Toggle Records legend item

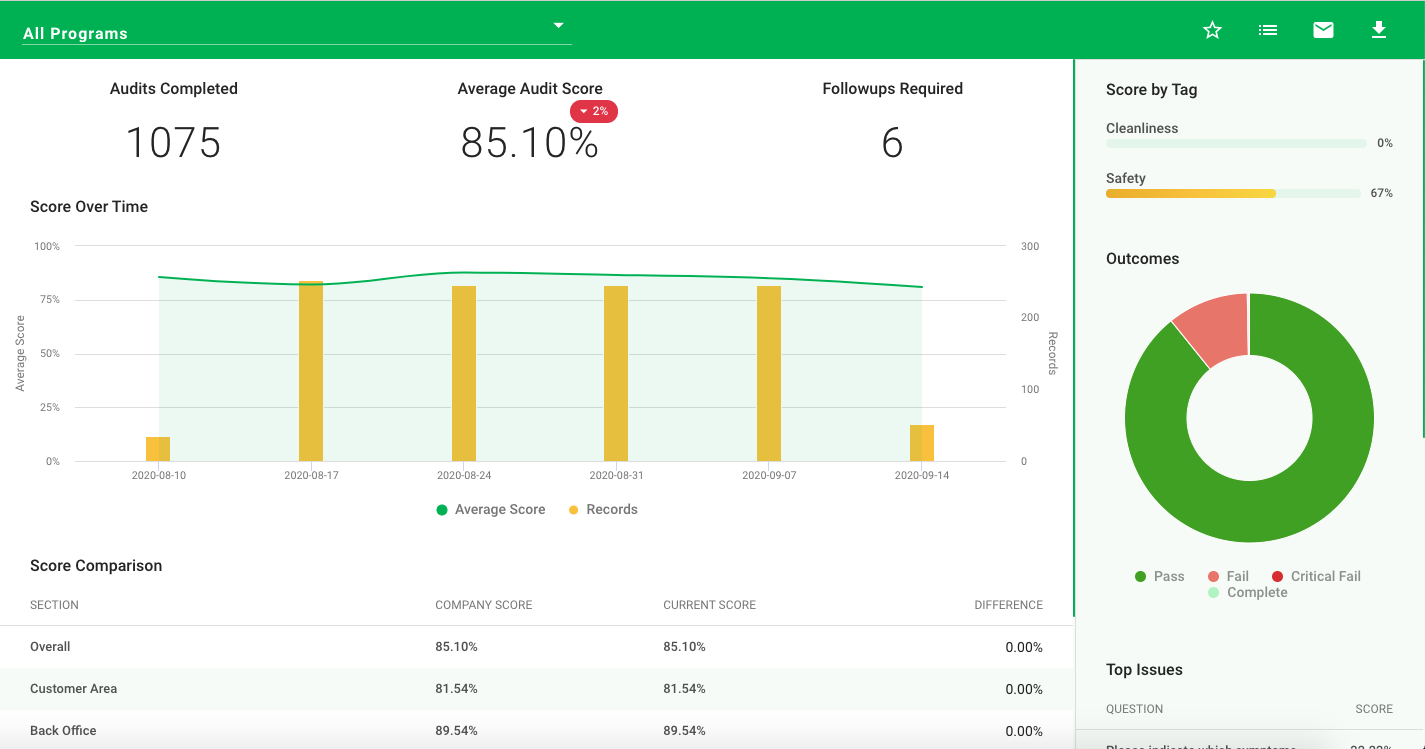pyautogui.click(x=603, y=510)
